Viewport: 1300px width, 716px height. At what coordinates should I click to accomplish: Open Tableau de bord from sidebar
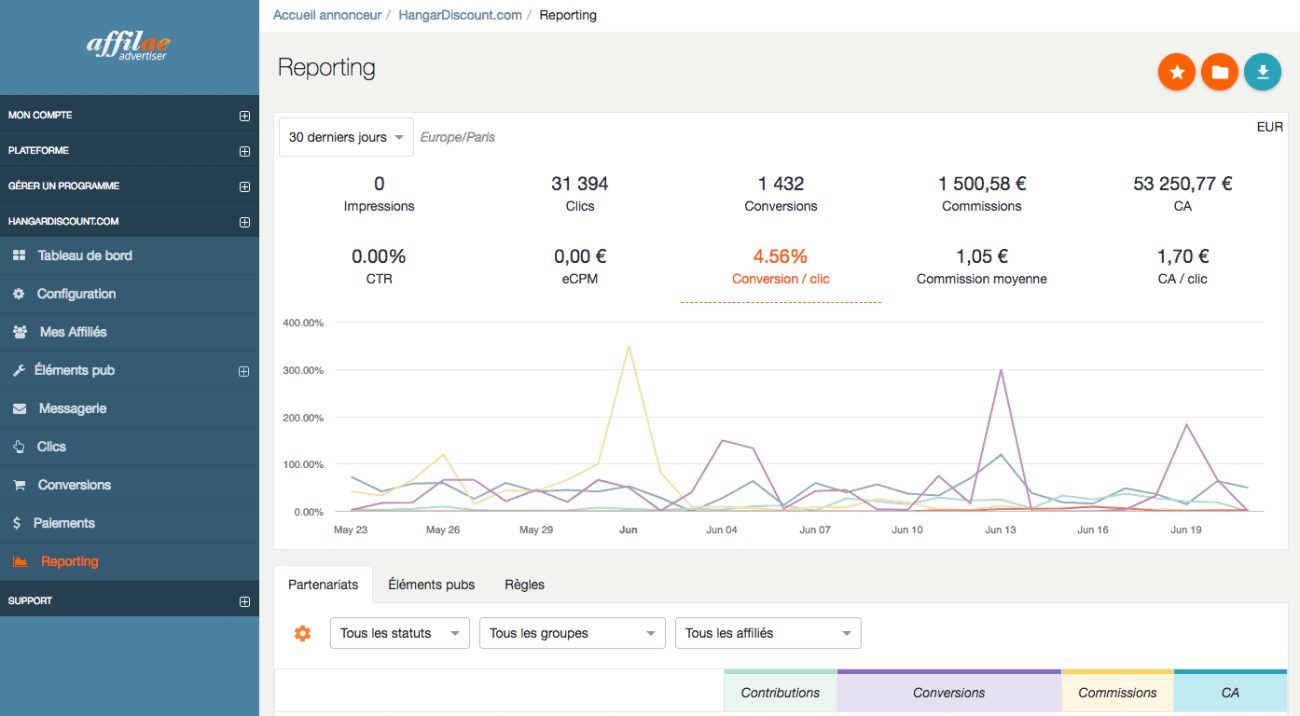tap(84, 256)
